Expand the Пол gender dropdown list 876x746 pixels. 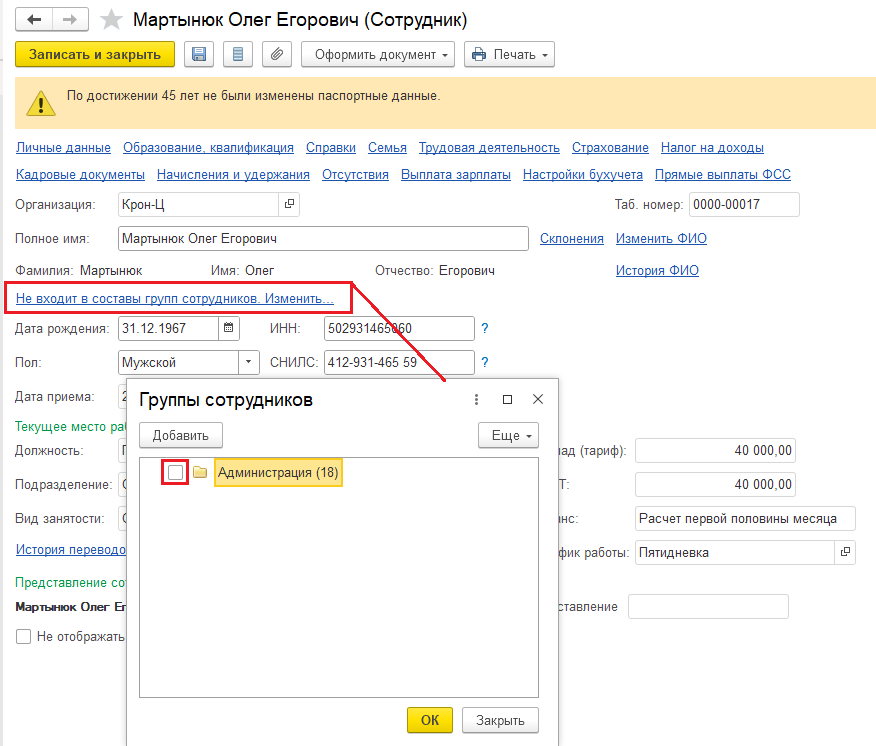pyautogui.click(x=248, y=362)
